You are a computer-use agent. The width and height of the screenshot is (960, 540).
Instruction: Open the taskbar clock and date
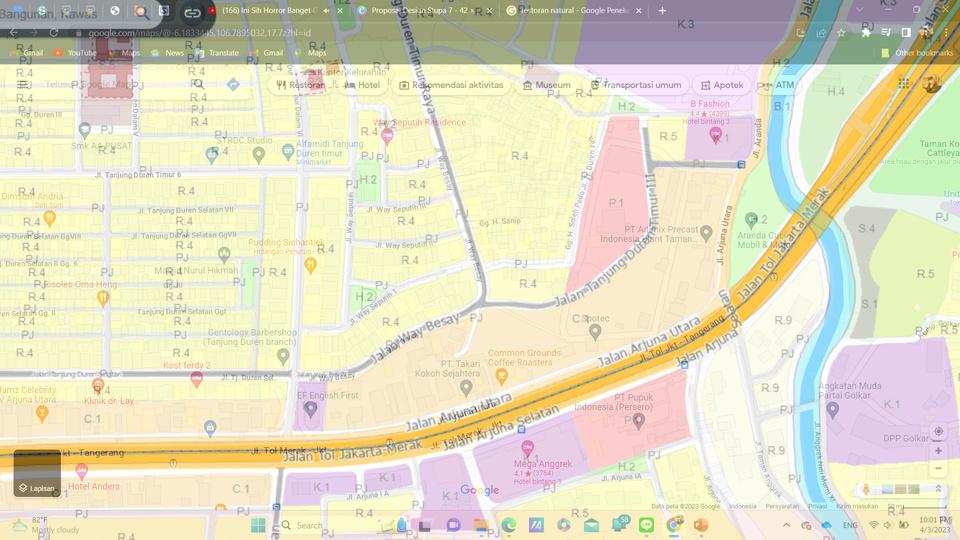[935, 525]
